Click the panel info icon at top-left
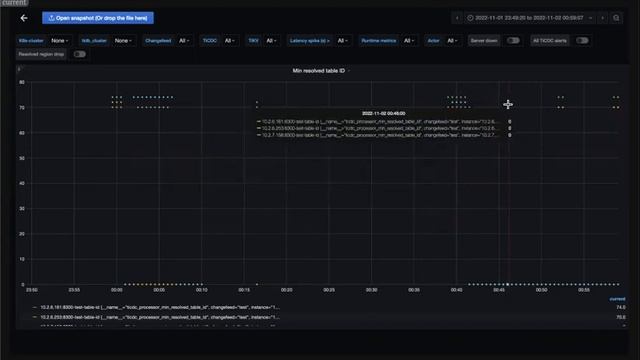This screenshot has height=360, width=640. [x=19, y=69]
